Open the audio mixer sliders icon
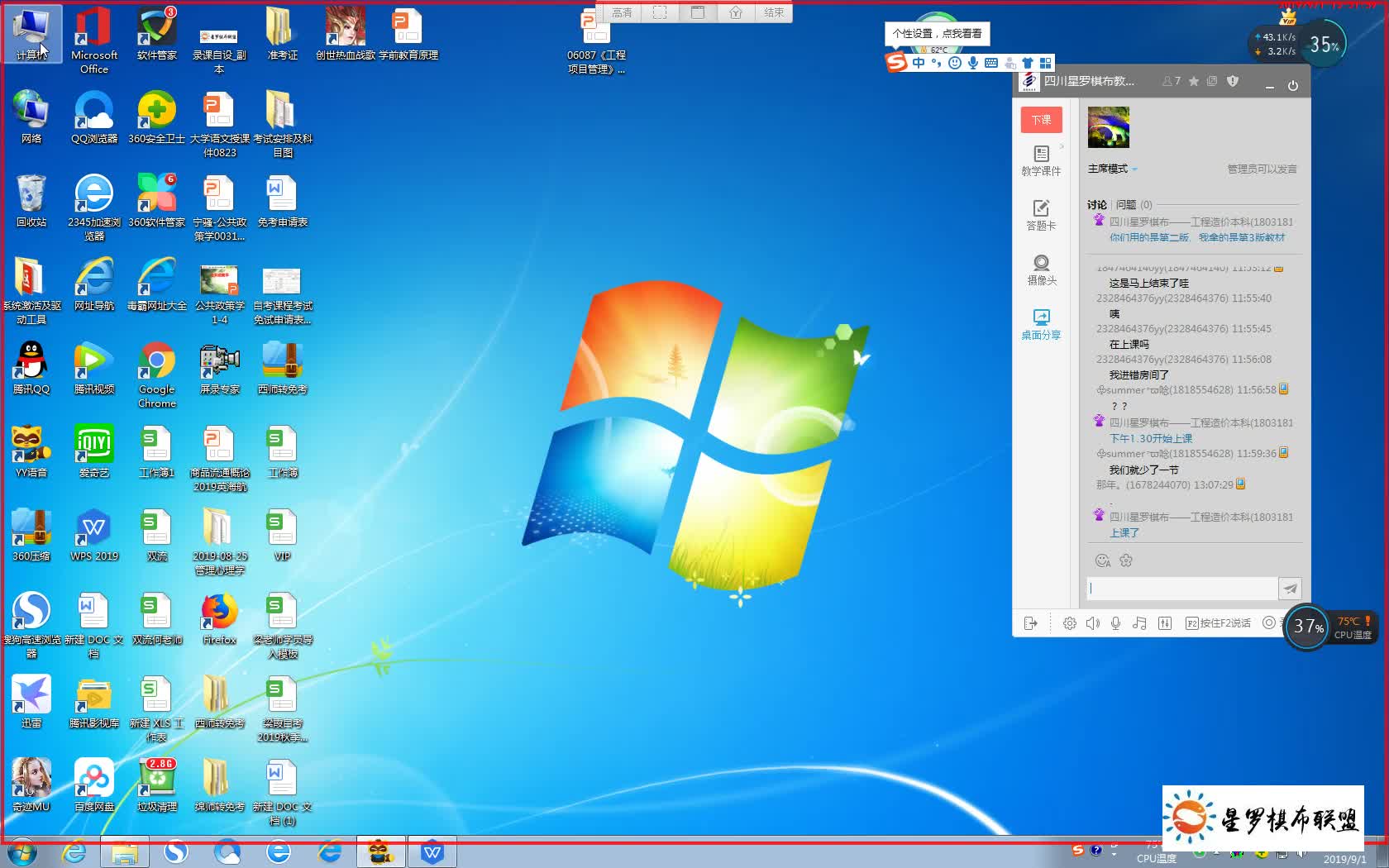 (x=1164, y=623)
